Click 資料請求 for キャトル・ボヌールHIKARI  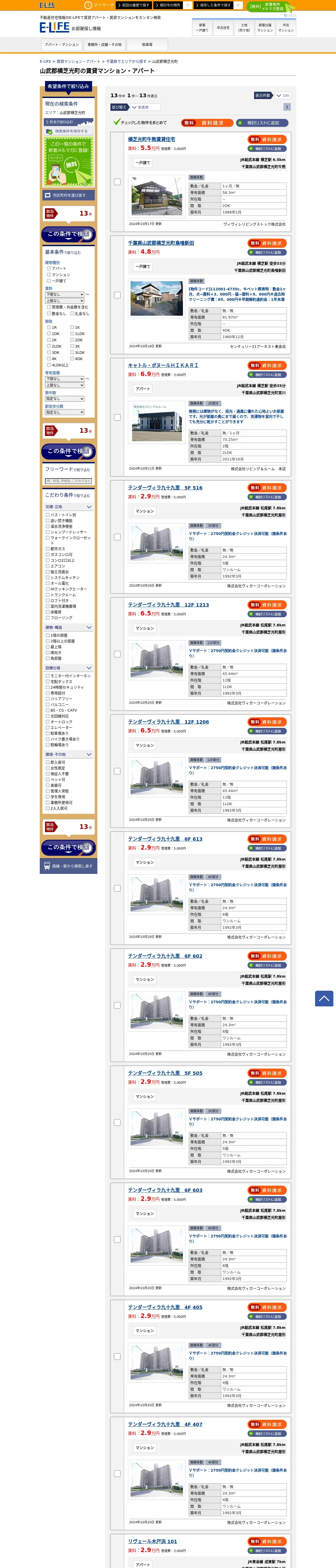point(267,366)
